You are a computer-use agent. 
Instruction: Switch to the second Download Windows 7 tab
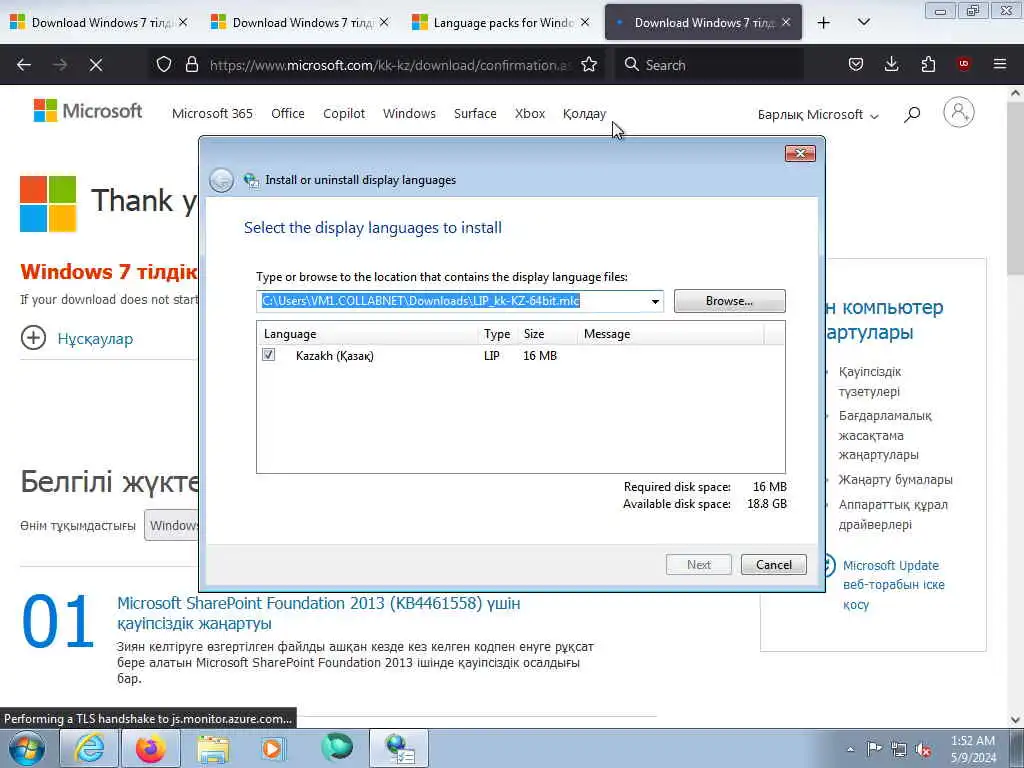(300, 23)
